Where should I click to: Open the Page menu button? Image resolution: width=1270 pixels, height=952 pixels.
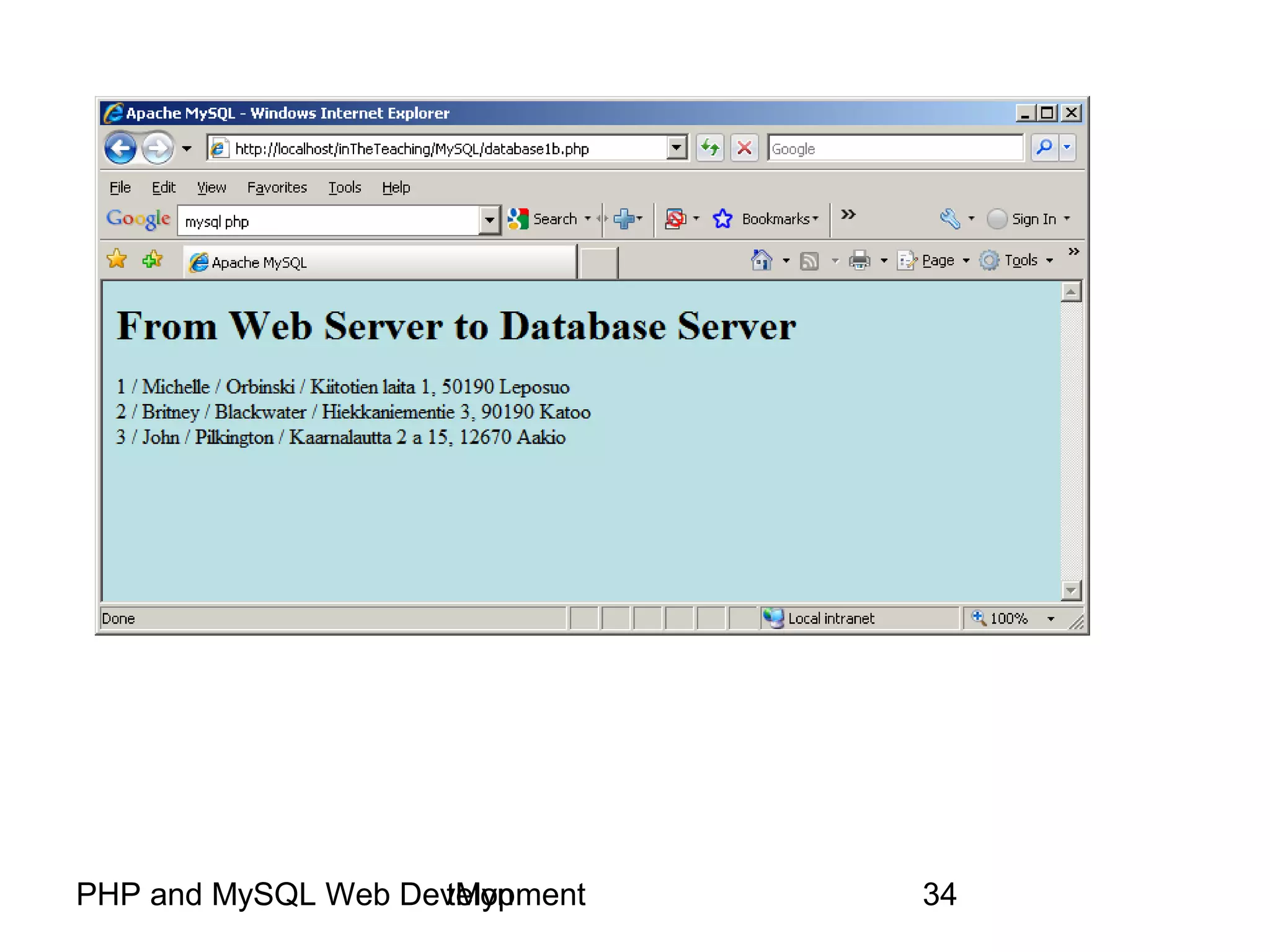(932, 260)
